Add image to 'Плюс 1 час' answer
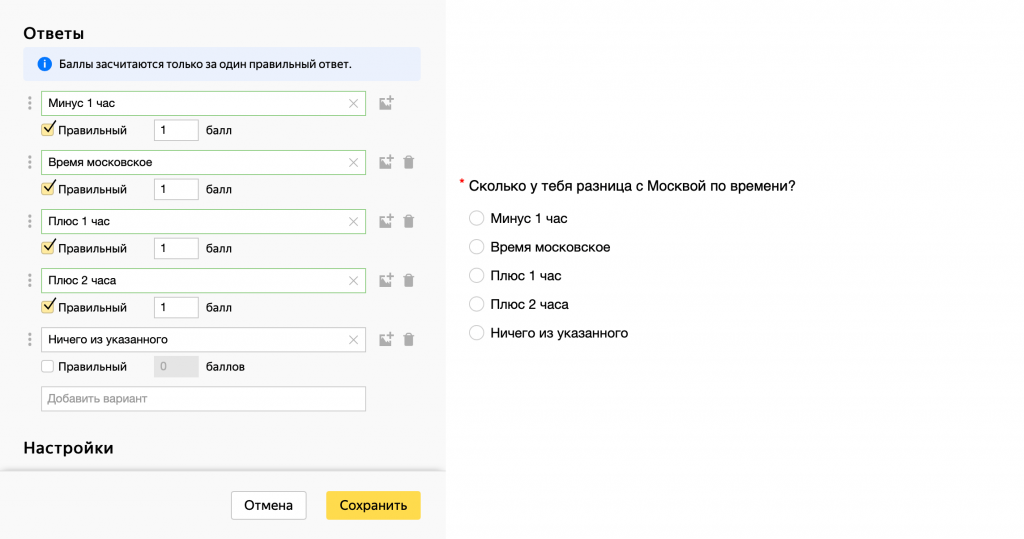Viewport: 1024px width, 539px height. click(x=386, y=221)
